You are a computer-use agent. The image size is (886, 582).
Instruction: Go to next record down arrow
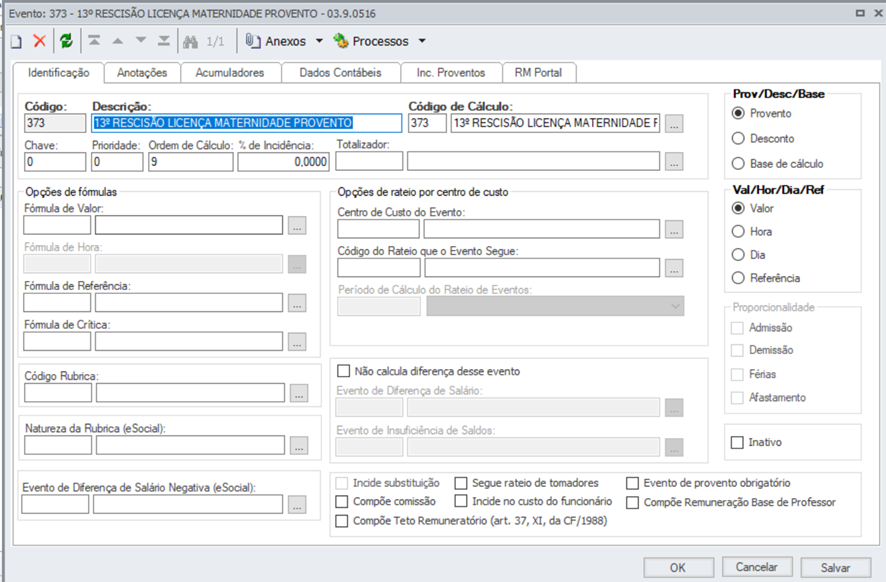(141, 41)
